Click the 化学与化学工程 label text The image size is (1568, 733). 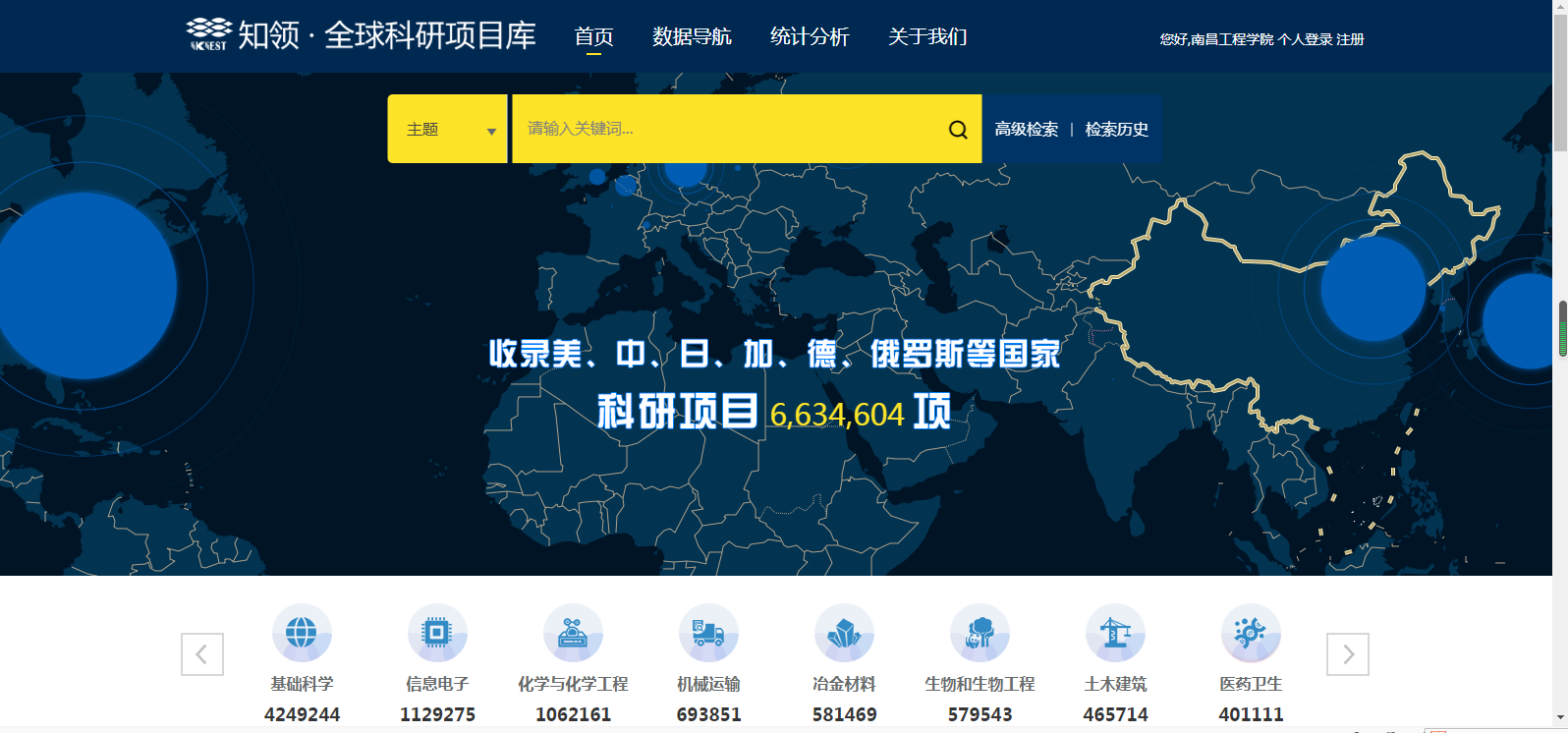pos(573,684)
